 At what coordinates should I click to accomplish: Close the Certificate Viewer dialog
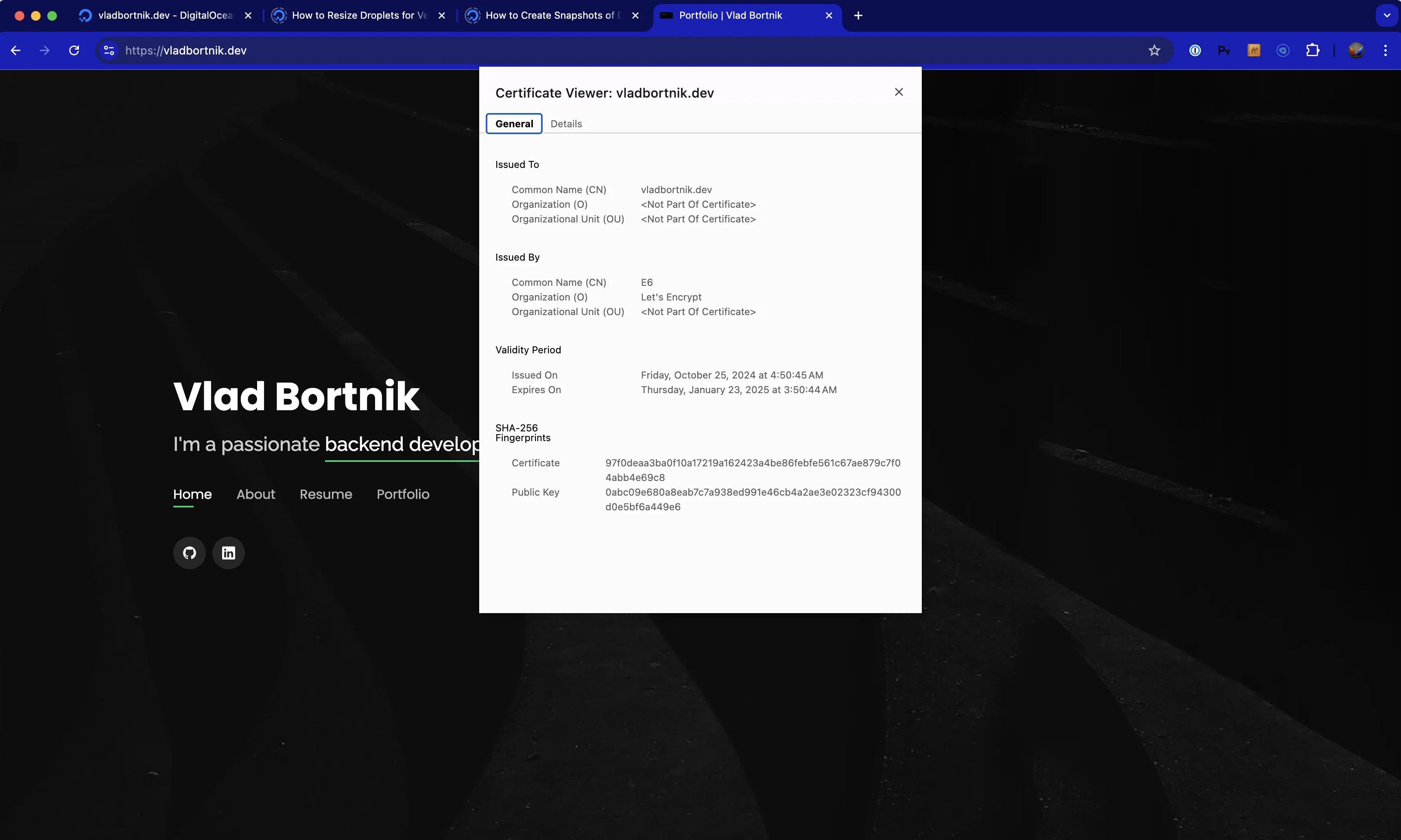click(x=898, y=91)
